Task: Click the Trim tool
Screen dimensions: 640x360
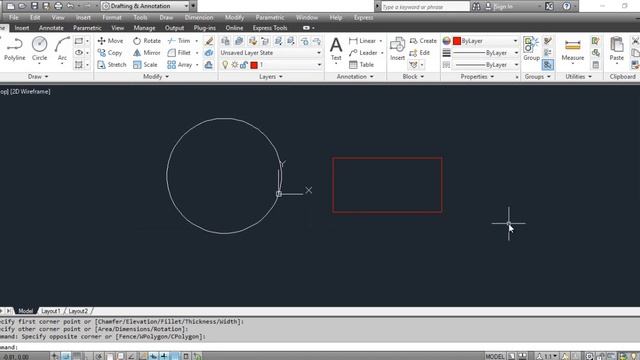Action: (179, 41)
